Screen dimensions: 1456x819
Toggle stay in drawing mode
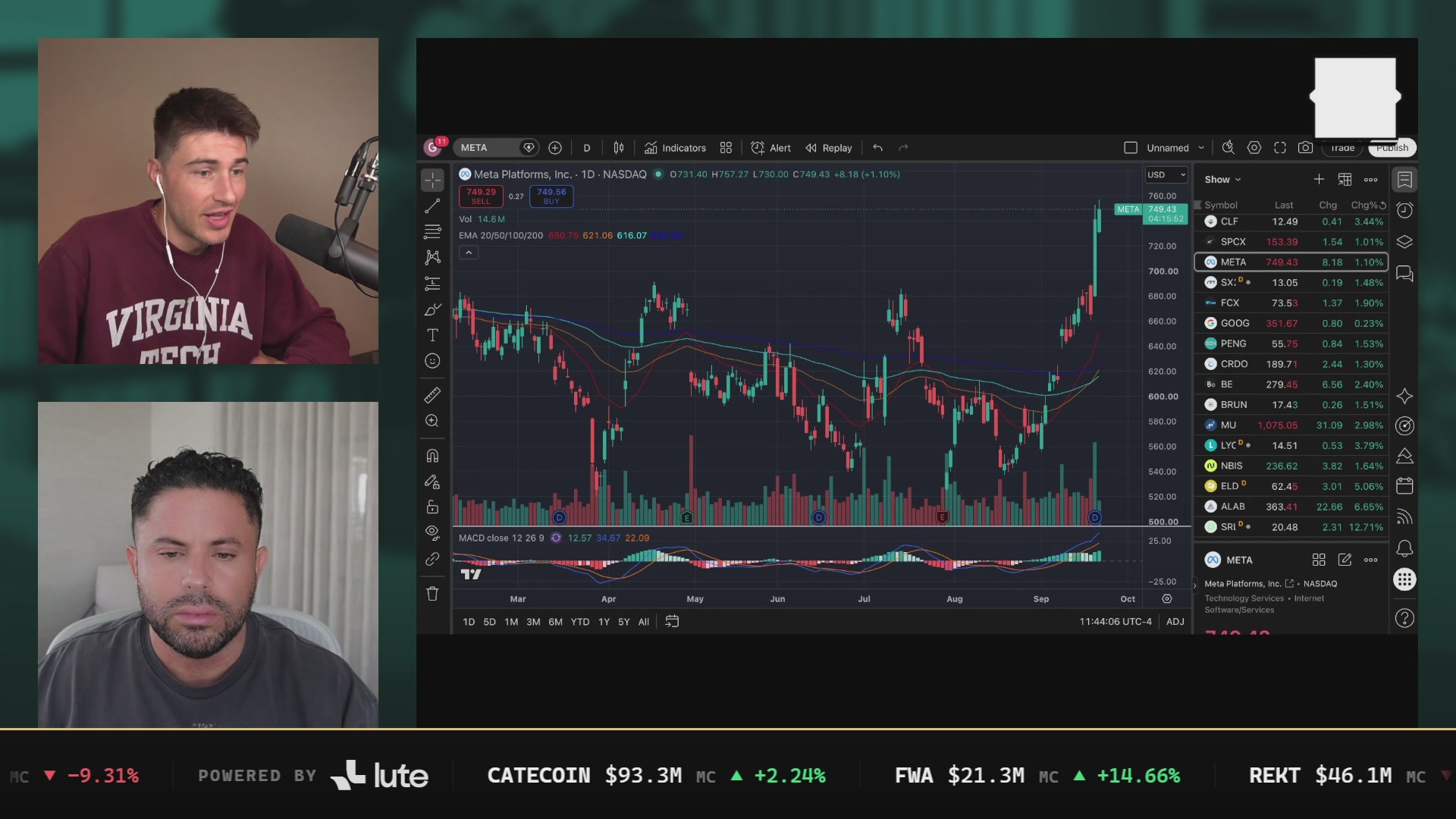click(x=432, y=482)
